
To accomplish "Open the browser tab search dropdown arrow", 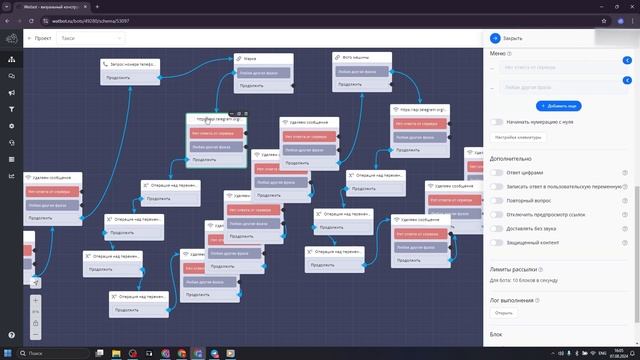I will click(7, 7).
